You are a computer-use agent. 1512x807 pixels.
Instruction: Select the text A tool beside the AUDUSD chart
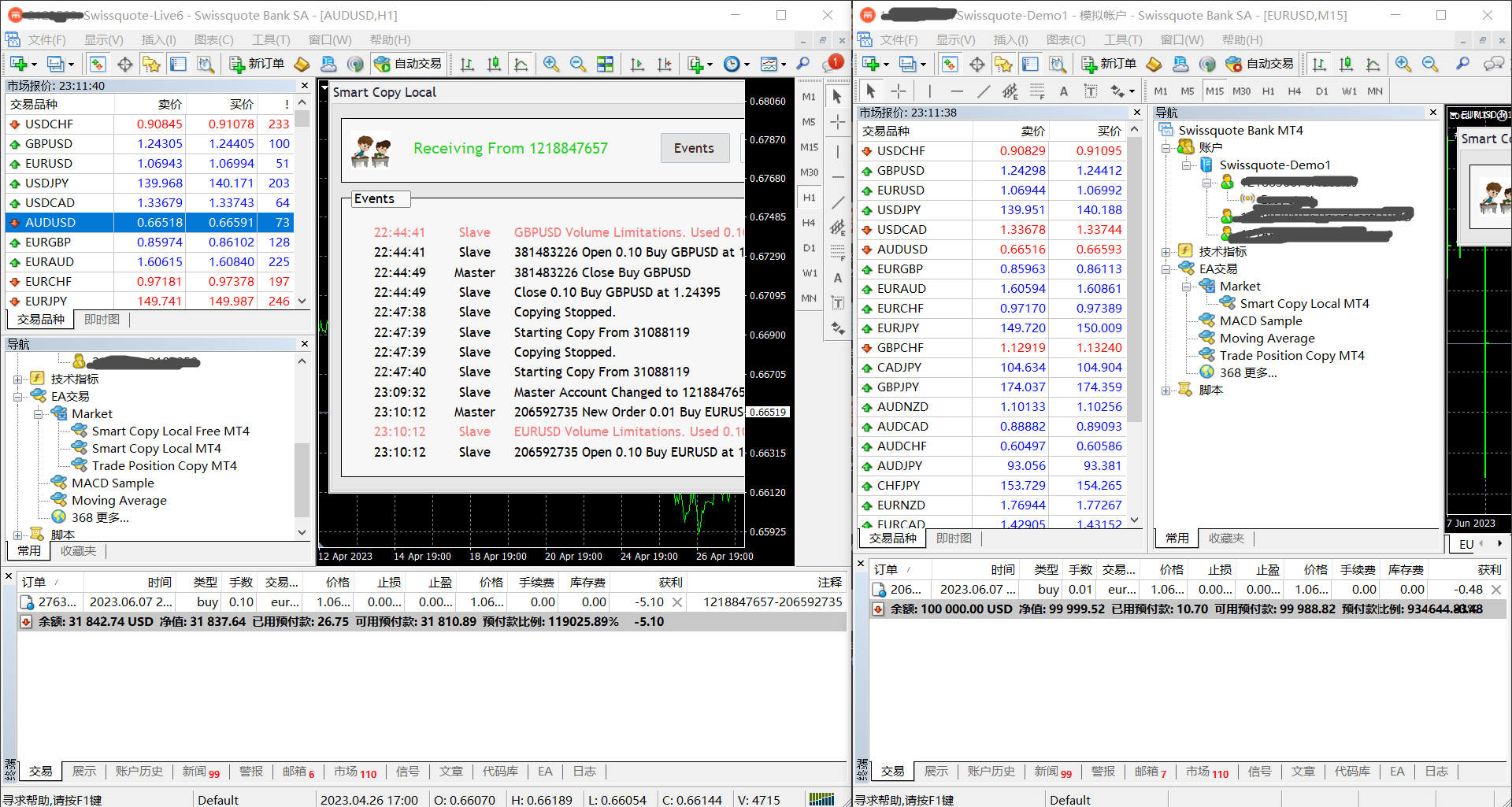[837, 278]
